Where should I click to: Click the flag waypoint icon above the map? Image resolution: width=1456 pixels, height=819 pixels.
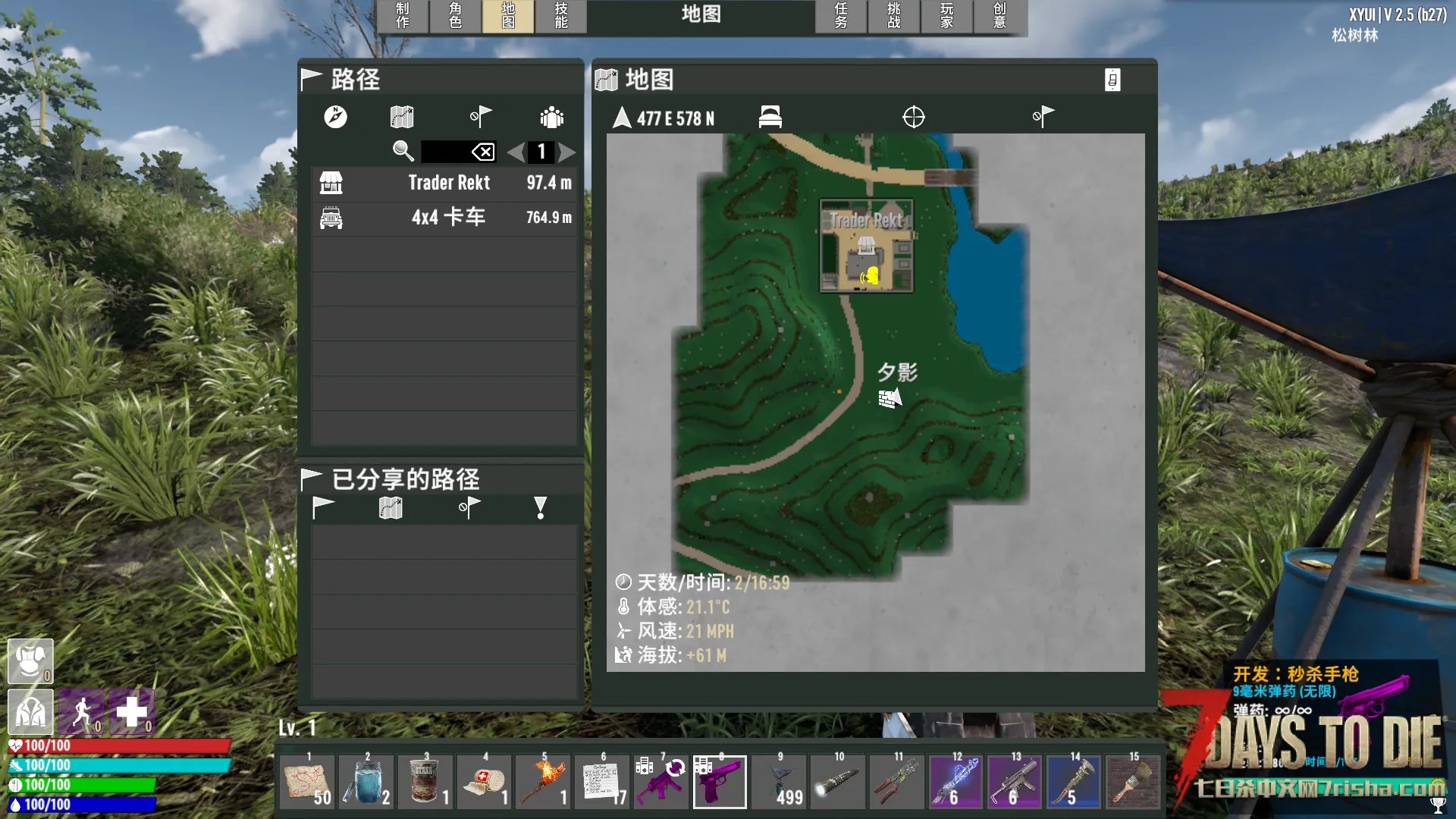1043,117
